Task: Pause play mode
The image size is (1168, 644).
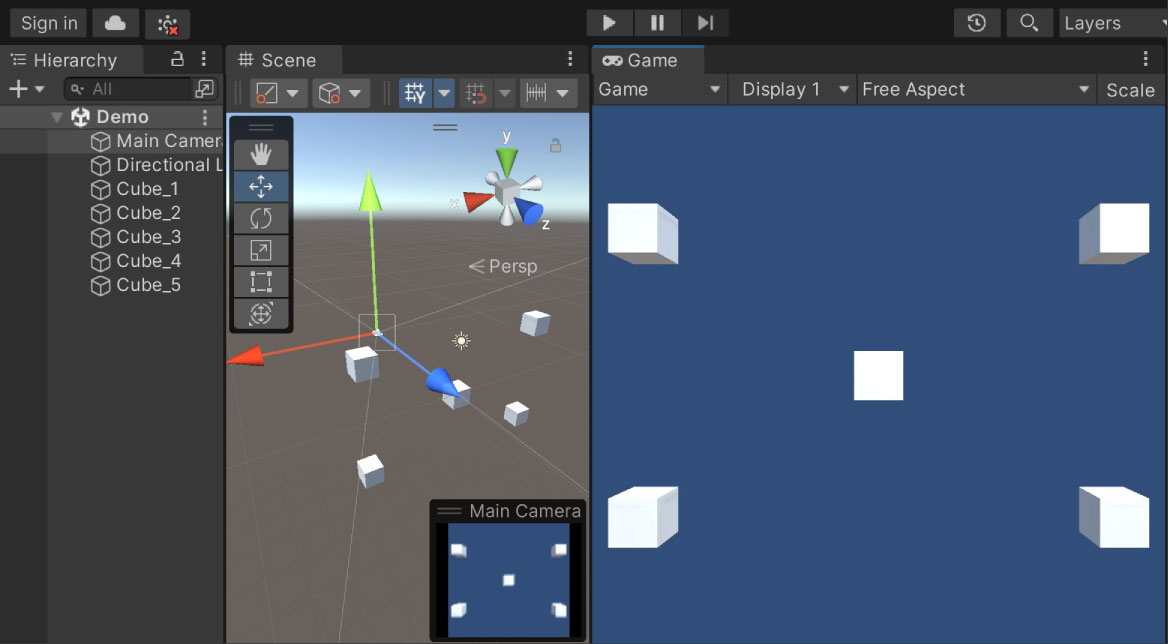Action: point(657,22)
